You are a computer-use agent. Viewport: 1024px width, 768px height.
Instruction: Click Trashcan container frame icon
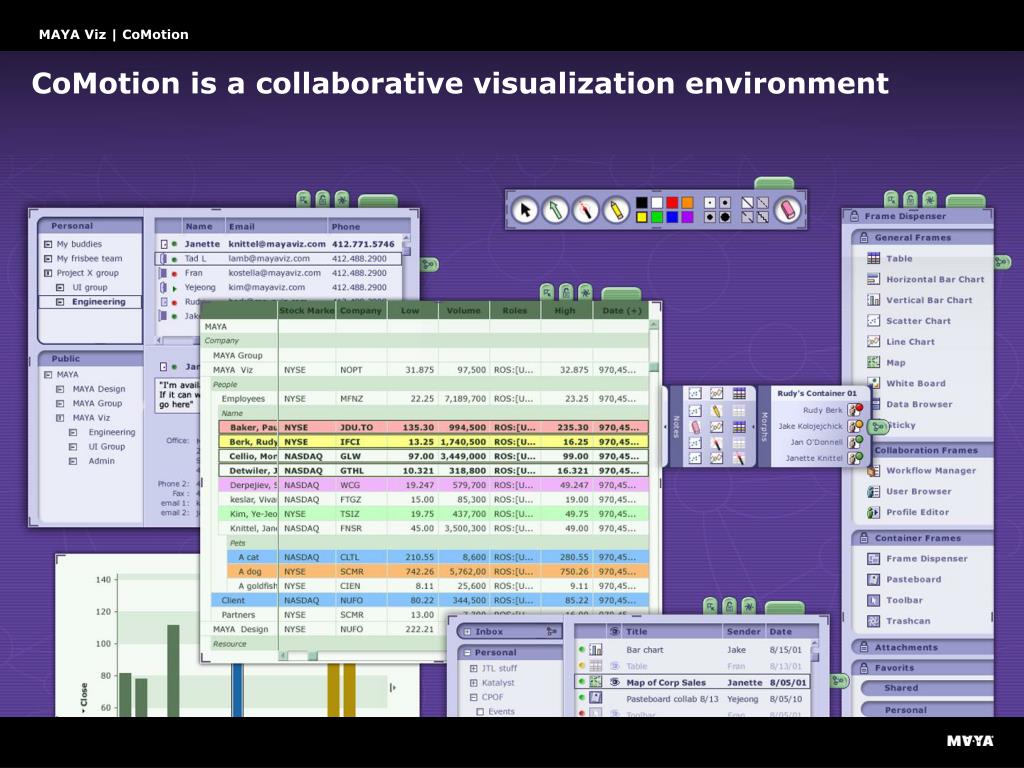point(873,621)
